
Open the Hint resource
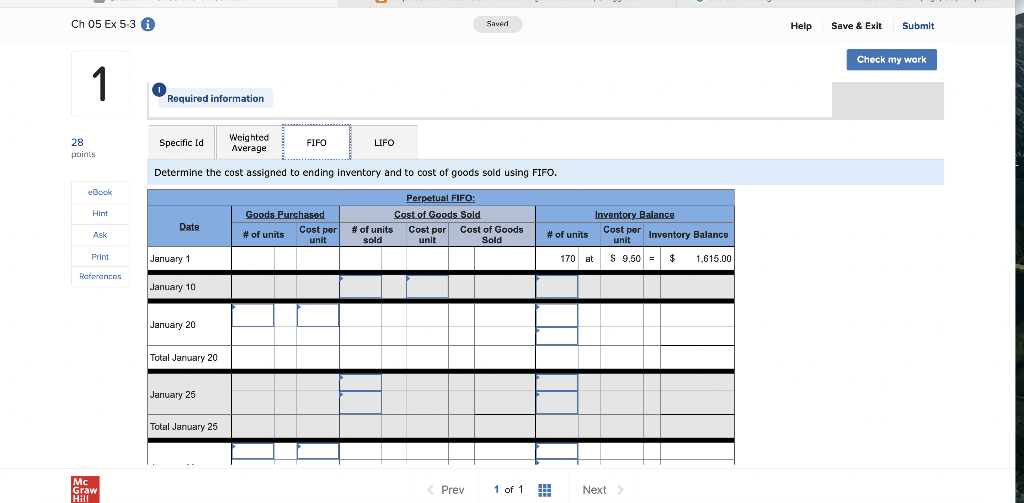(100, 214)
